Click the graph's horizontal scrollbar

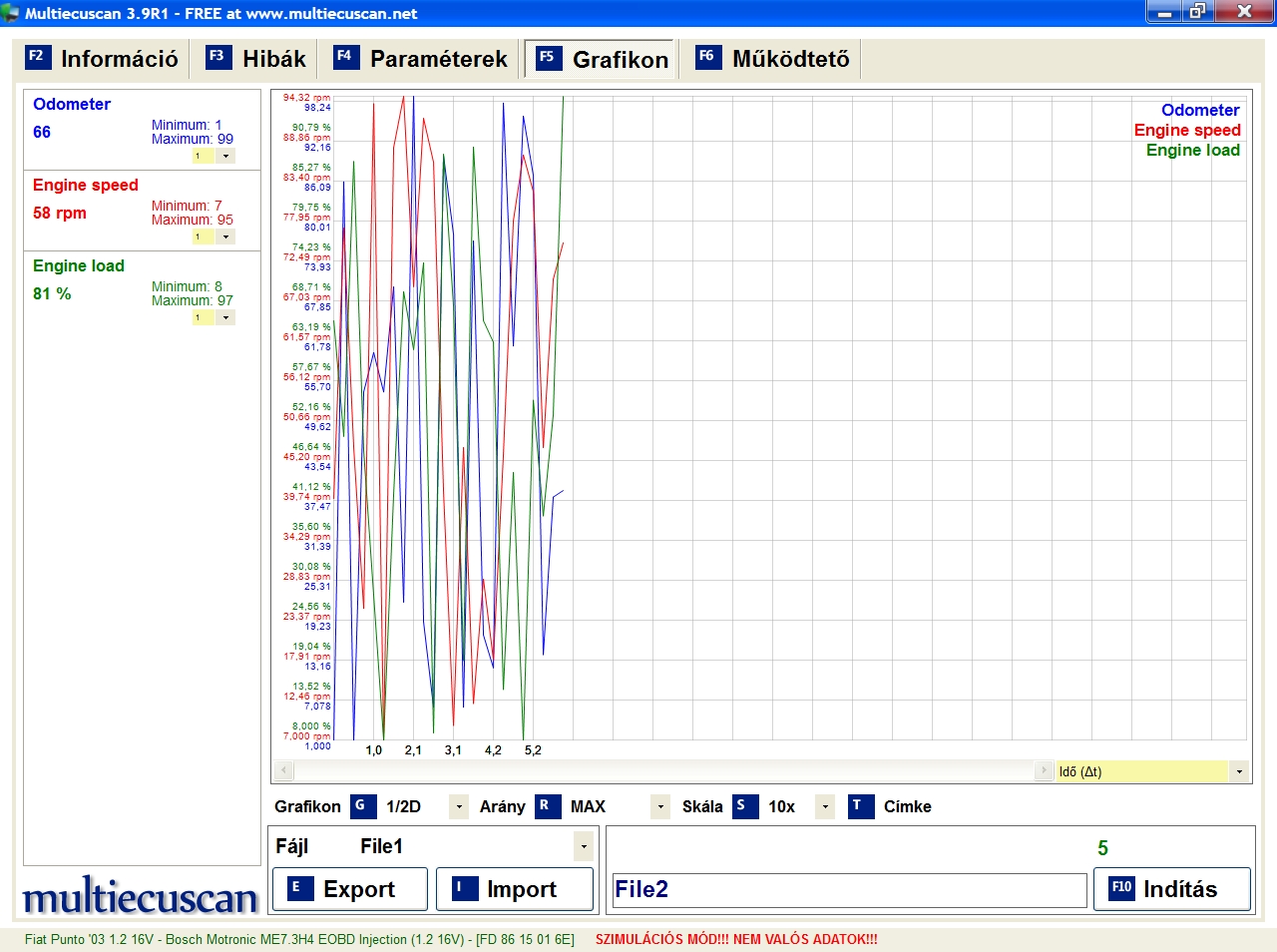(x=663, y=771)
